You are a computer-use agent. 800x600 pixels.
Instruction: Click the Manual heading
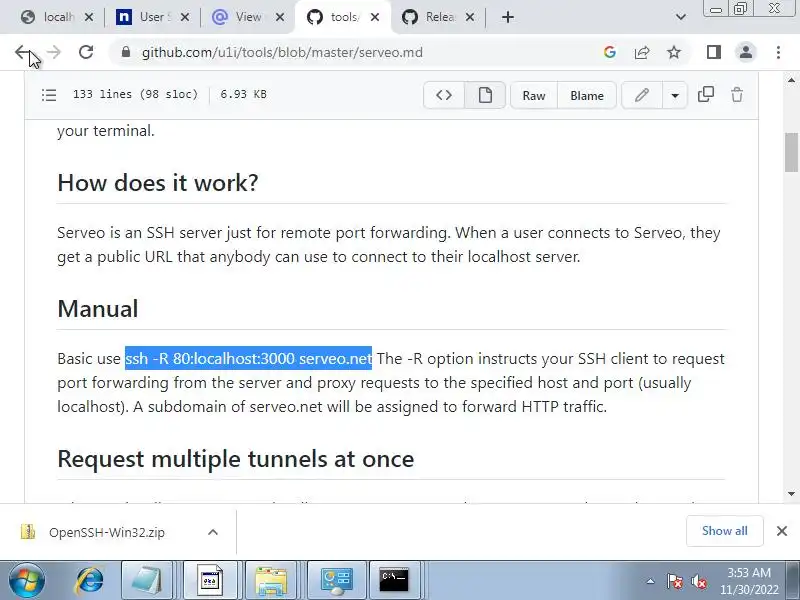[x=97, y=309]
